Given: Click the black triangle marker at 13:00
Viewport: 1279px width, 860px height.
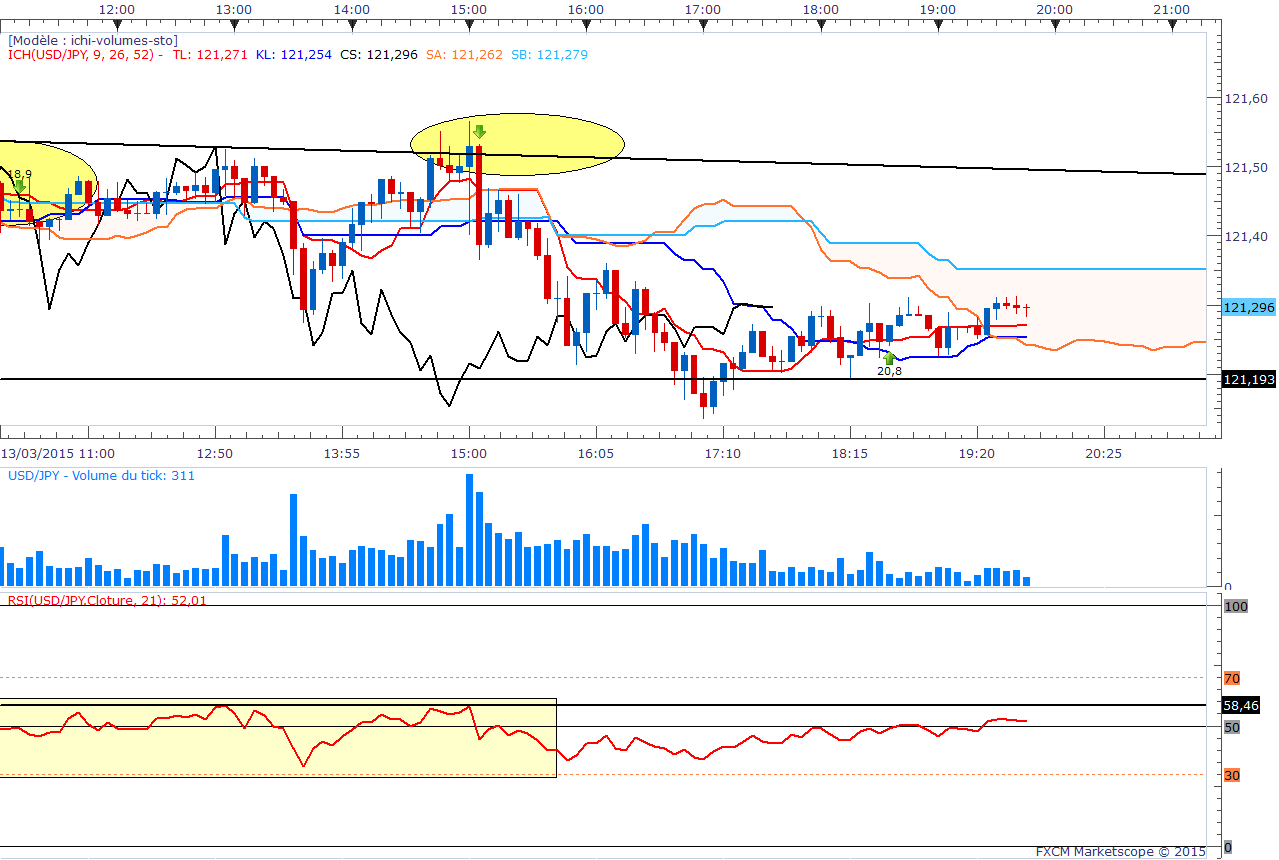Looking at the screenshot, I should click(234, 21).
